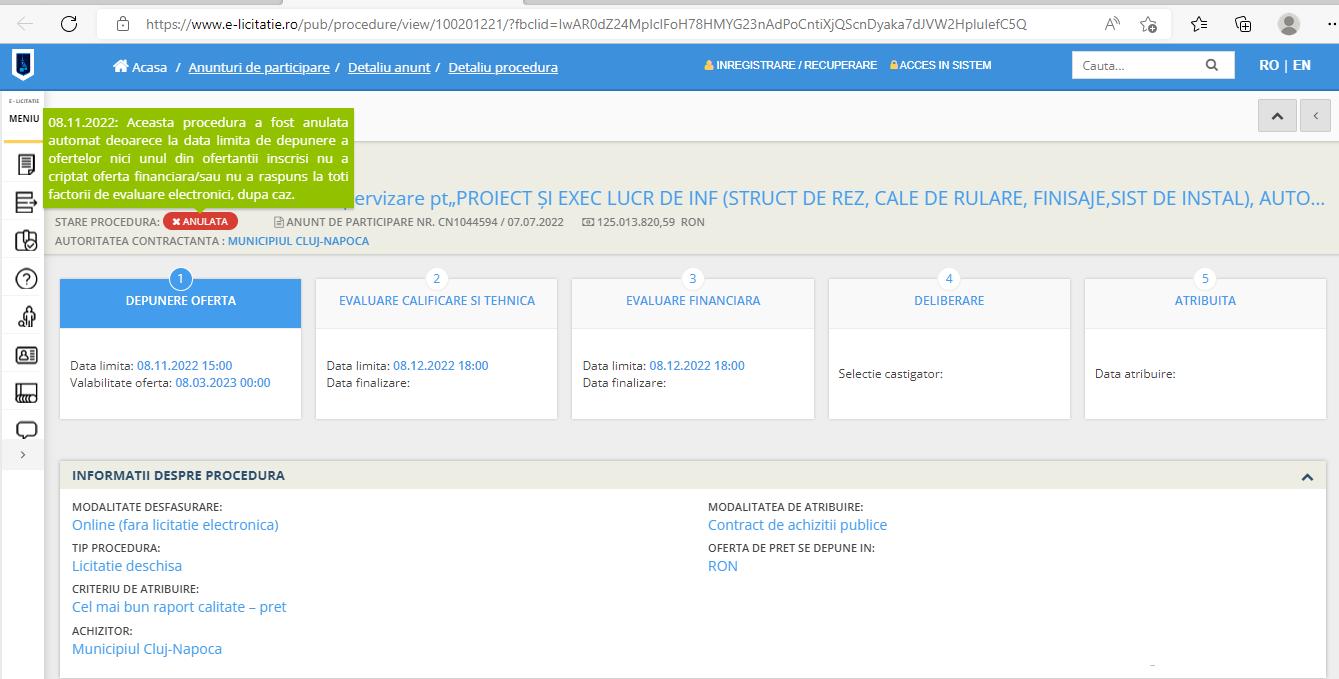
Task: Click the question mark help sidebar icon
Action: (26, 279)
